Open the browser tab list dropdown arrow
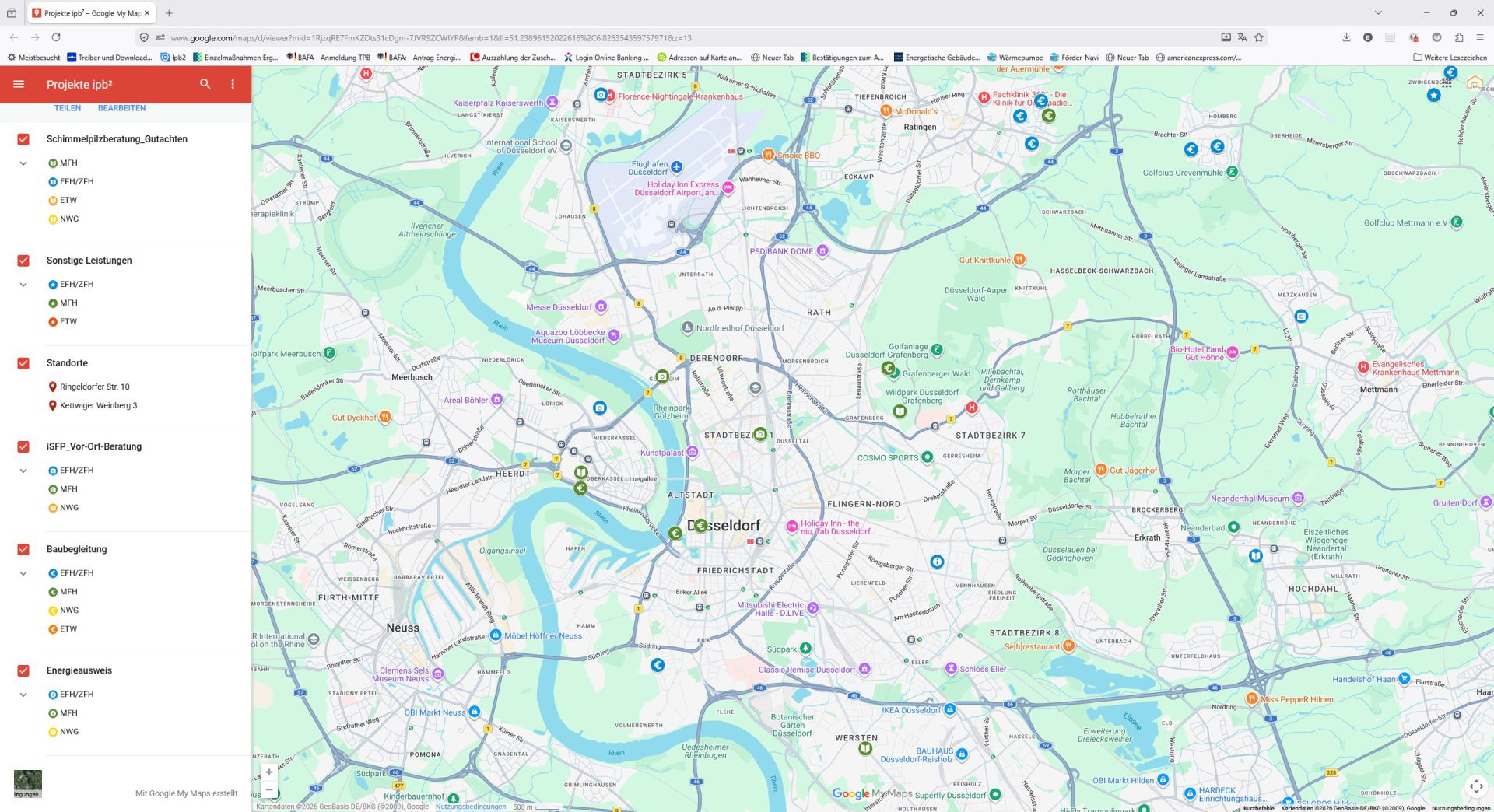This screenshot has width=1494, height=812. [1378, 12]
